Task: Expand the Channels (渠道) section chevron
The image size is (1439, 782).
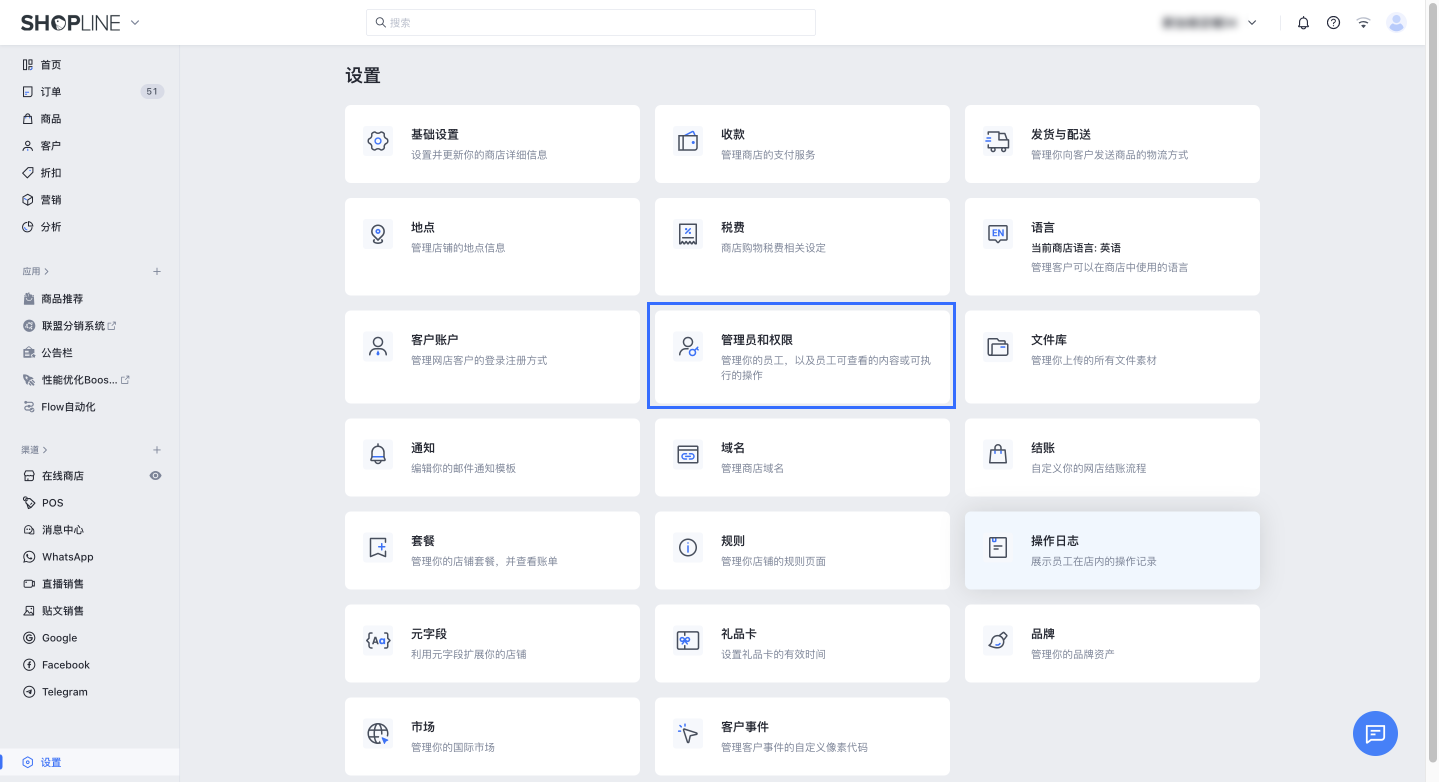Action: coord(45,450)
